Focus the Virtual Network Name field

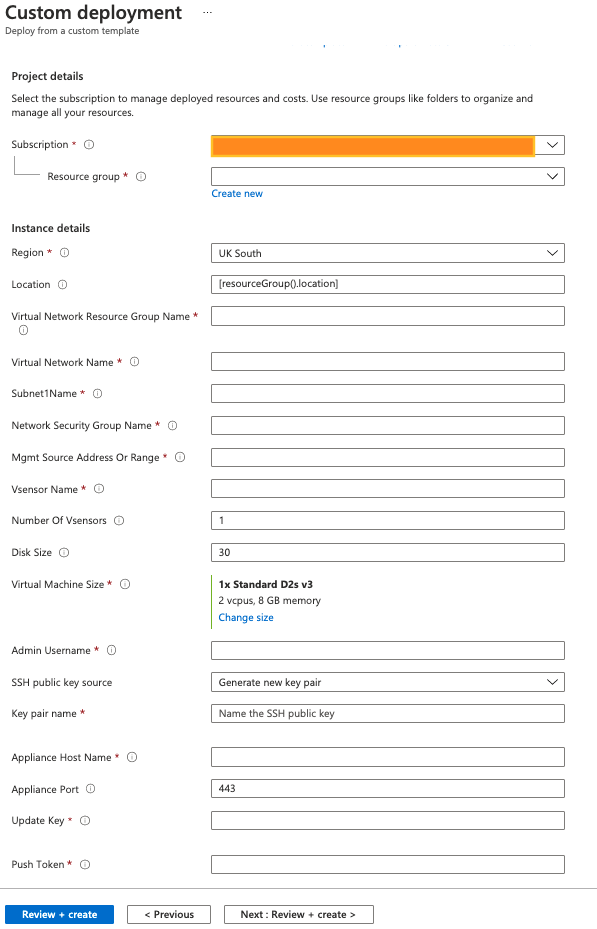coord(388,362)
